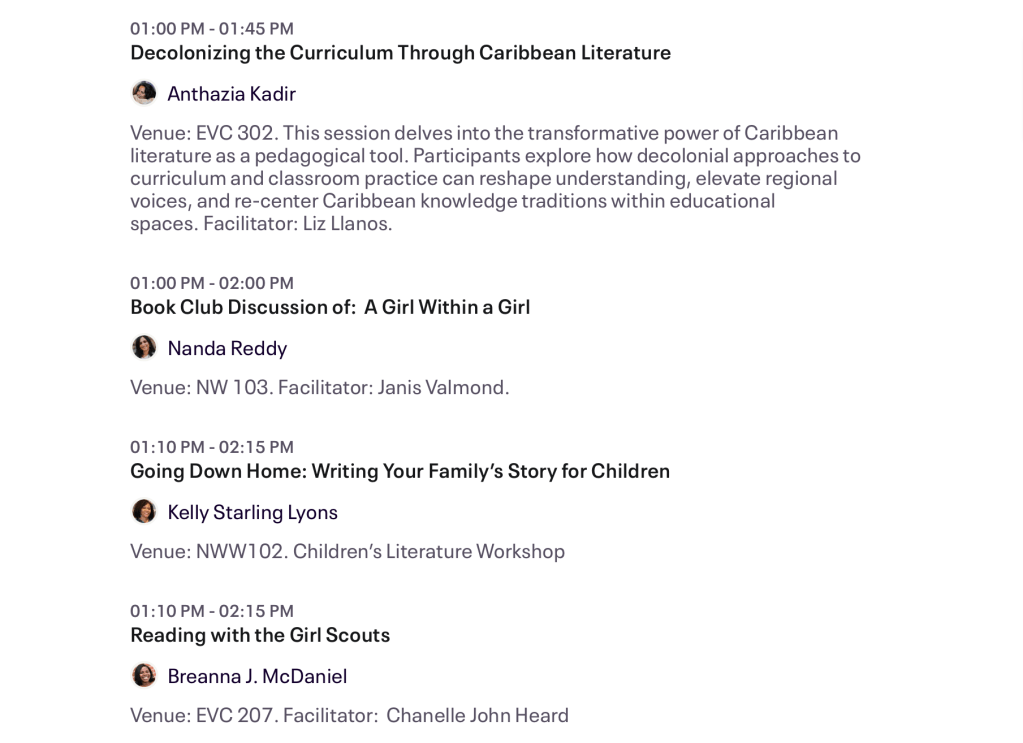
Task: Open speaker link Nanda Reddy
Action: [x=227, y=348]
